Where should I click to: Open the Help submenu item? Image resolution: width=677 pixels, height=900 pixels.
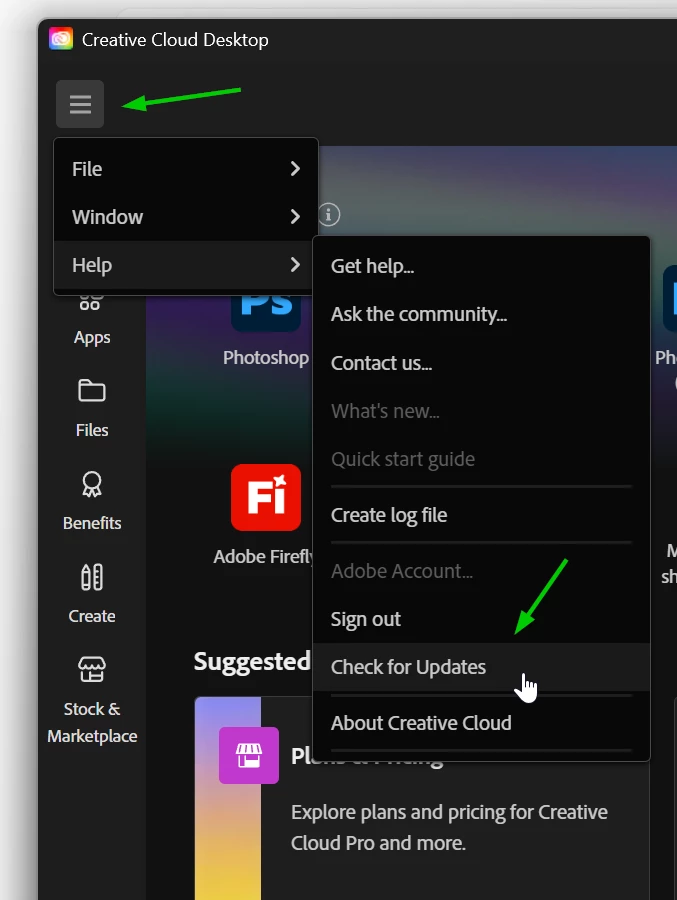(x=185, y=265)
